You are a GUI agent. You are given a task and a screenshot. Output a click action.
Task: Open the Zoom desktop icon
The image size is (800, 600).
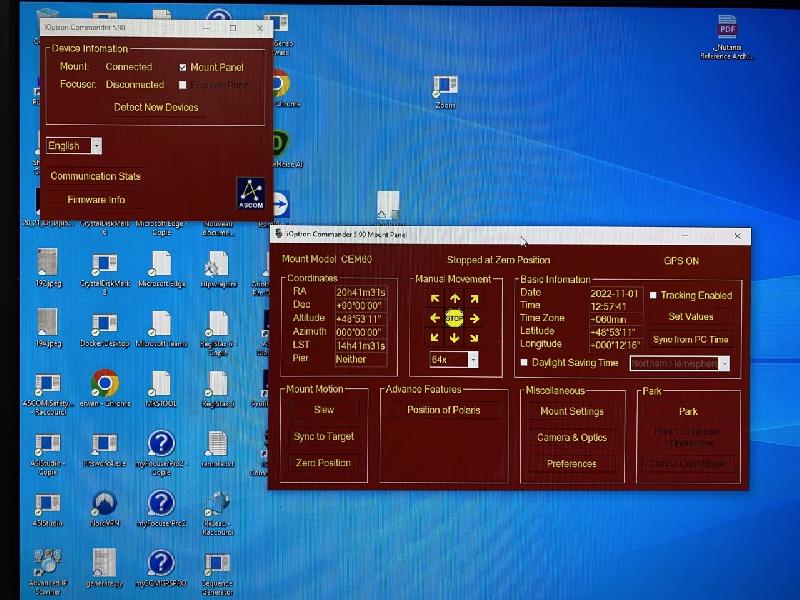point(445,92)
